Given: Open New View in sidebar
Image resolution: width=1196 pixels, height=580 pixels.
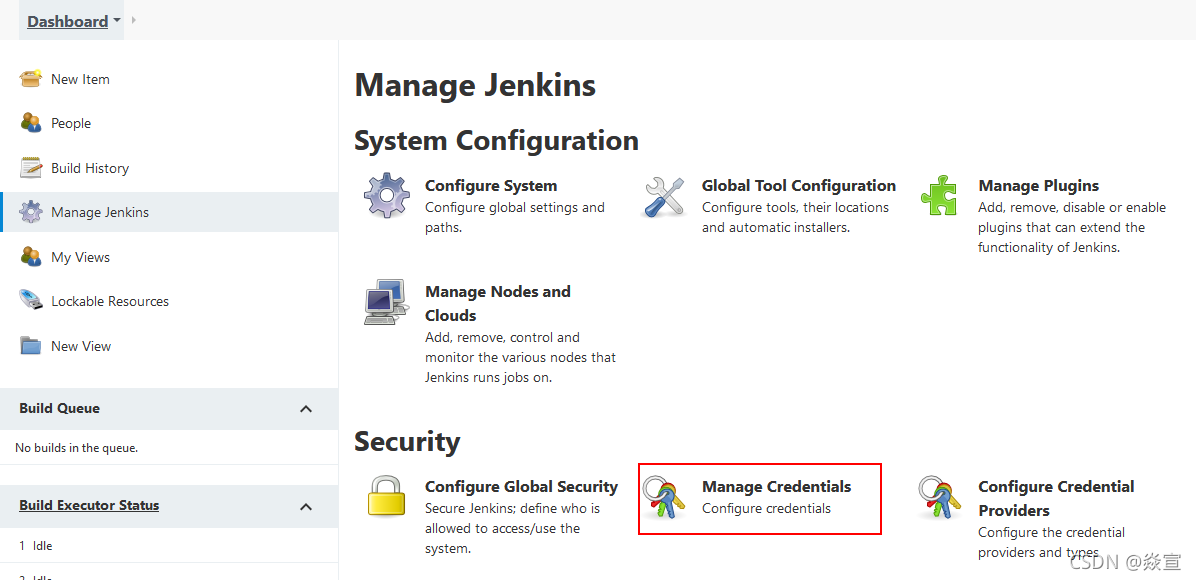Looking at the screenshot, I should click(81, 346).
